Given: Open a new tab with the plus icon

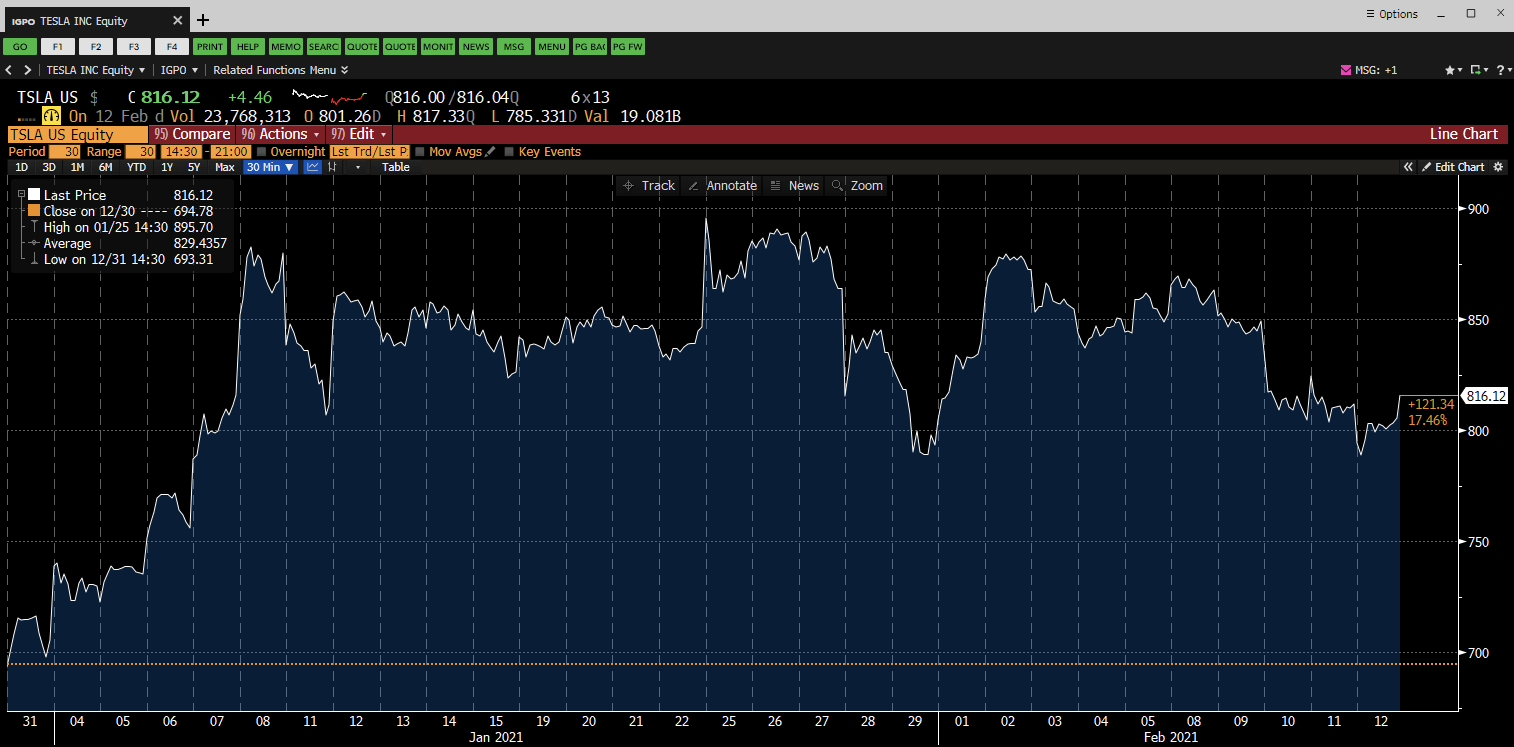Looking at the screenshot, I should click(x=203, y=20).
